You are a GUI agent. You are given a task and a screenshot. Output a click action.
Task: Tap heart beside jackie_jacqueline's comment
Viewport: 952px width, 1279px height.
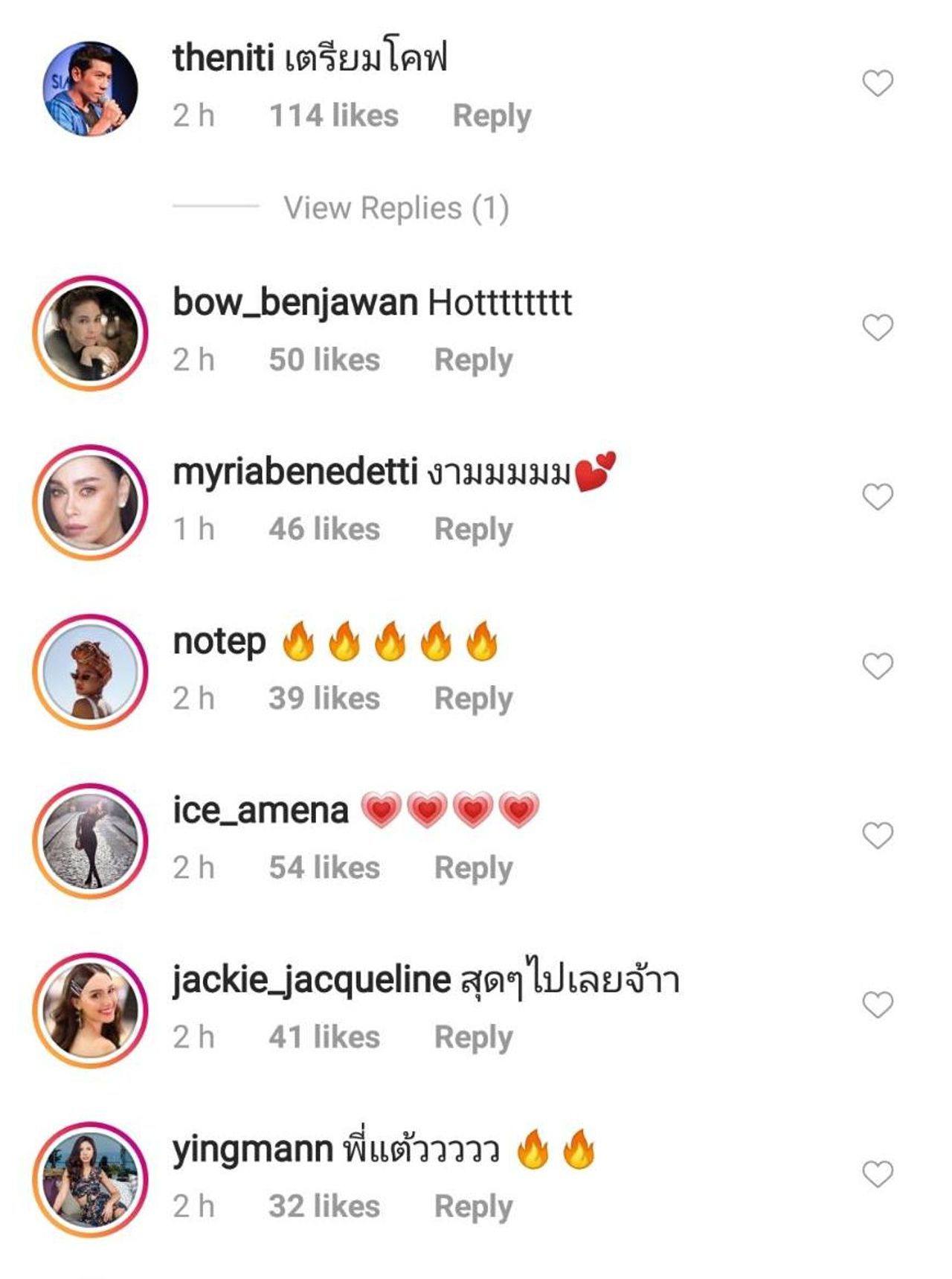878,1005
